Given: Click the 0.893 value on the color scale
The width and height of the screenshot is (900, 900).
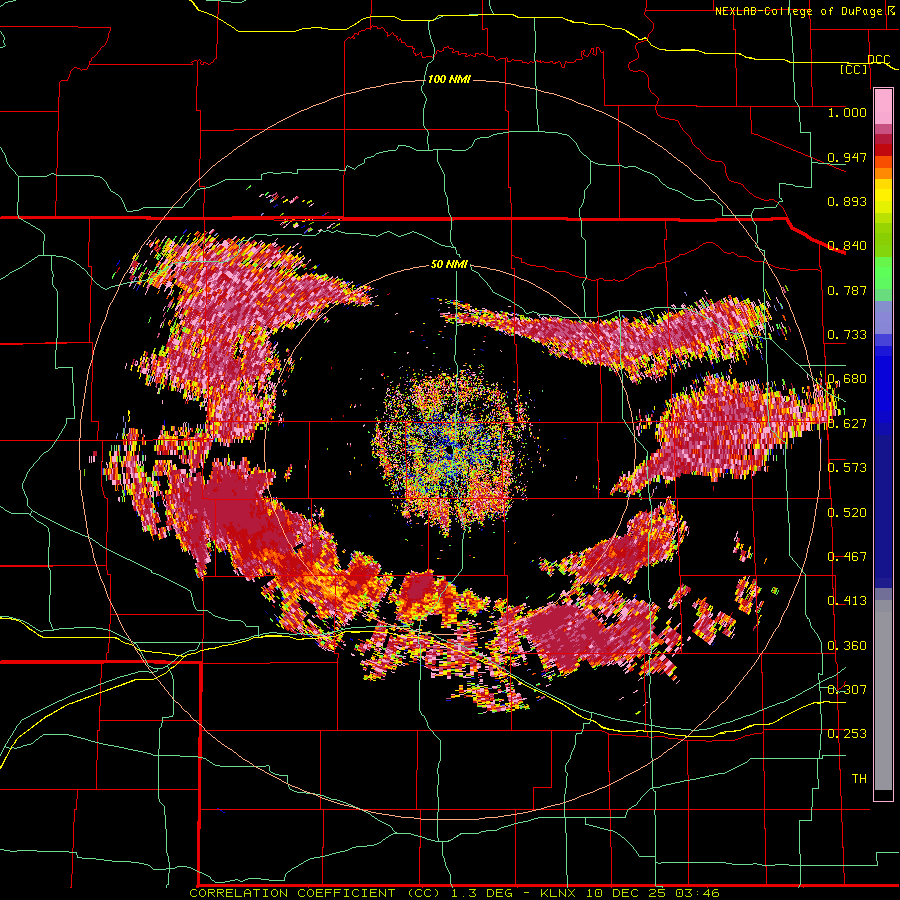Looking at the screenshot, I should point(847,201).
